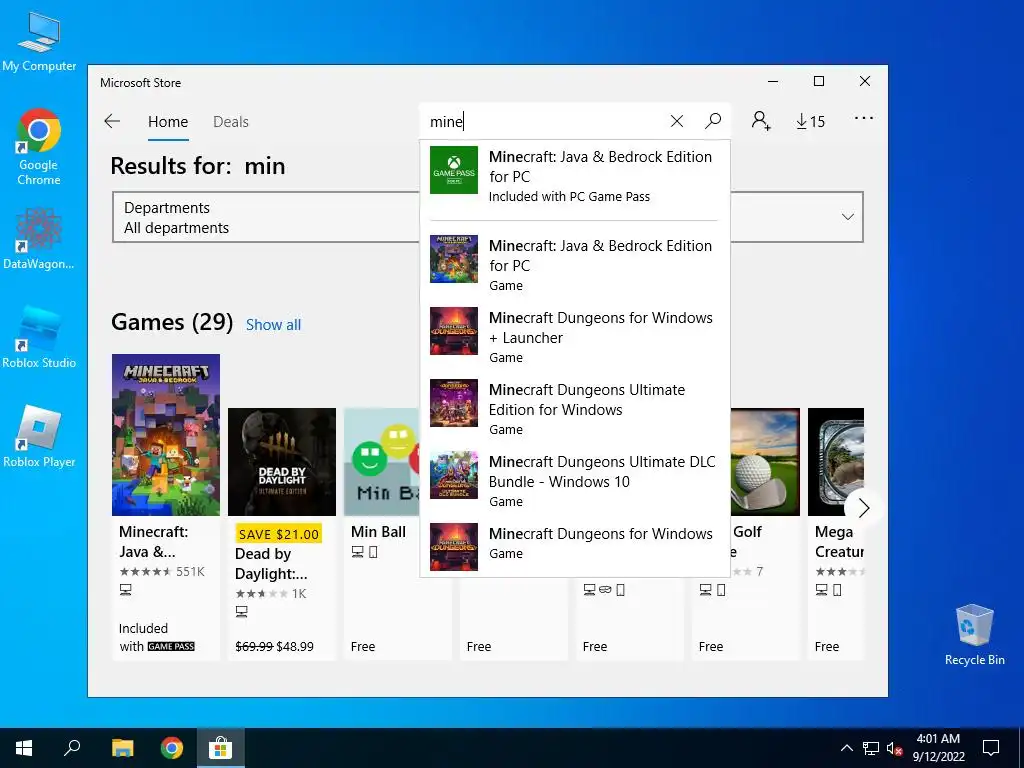The width and height of the screenshot is (1024, 768).
Task: Click the muted volume tray icon
Action: pyautogui.click(x=894, y=748)
